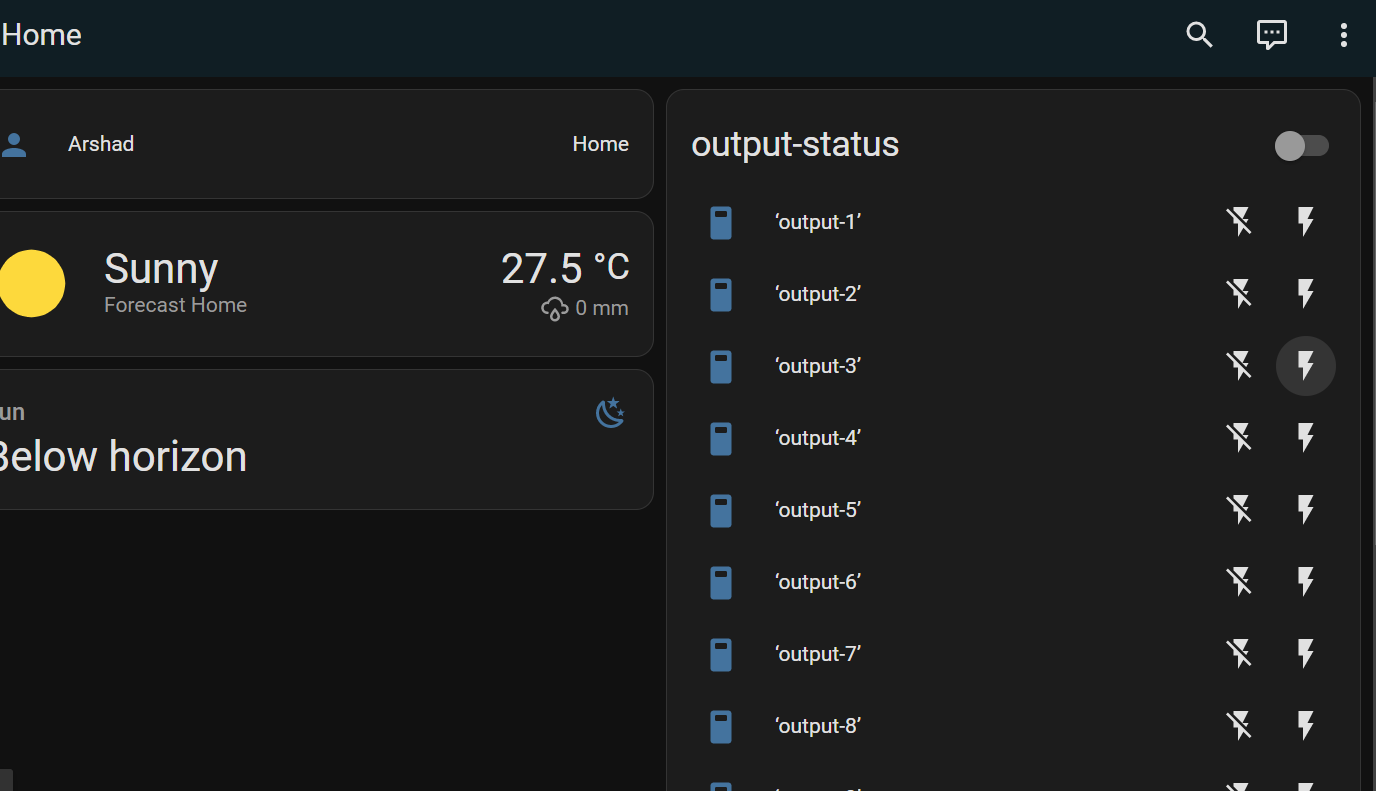Turn on output-3 with flash icon
Image resolution: width=1376 pixels, height=791 pixels.
click(x=1305, y=366)
